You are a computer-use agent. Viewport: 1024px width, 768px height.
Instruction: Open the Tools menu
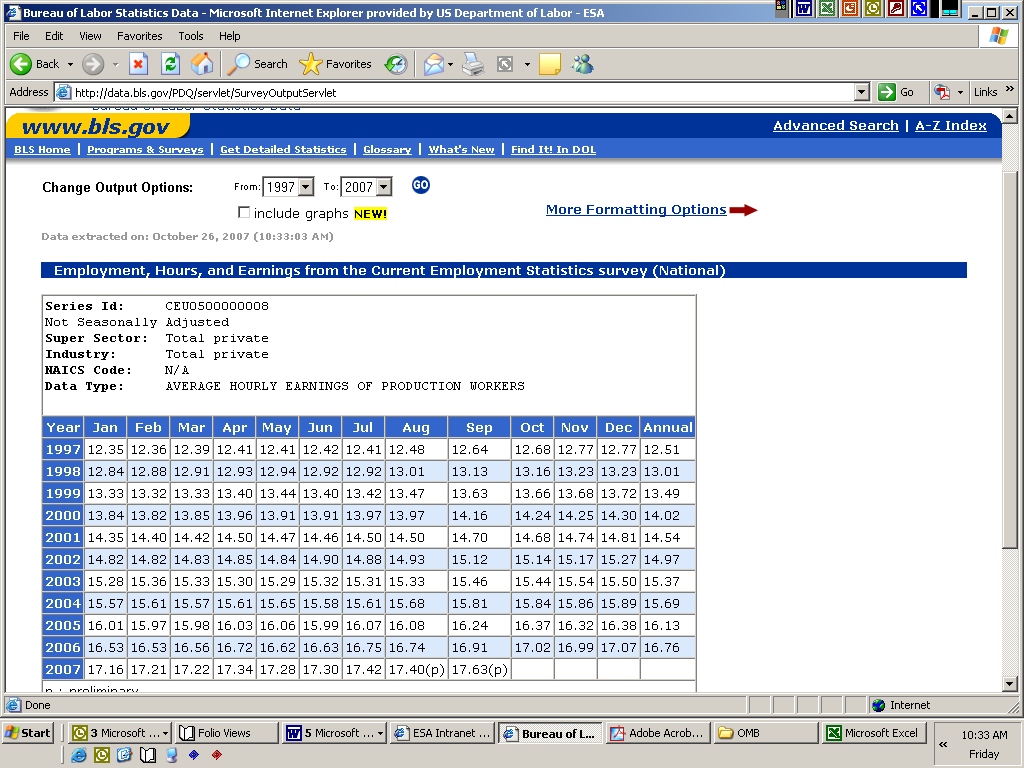[x=190, y=36]
